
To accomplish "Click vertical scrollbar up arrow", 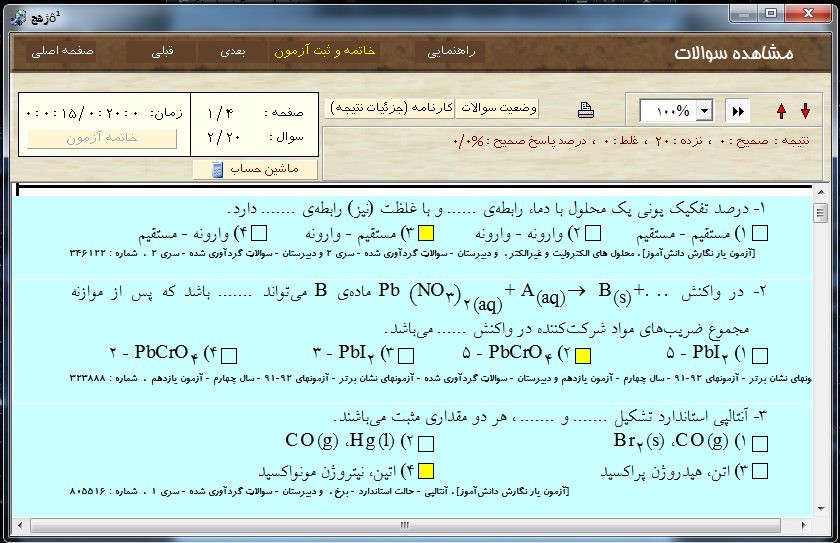I will tap(821, 192).
